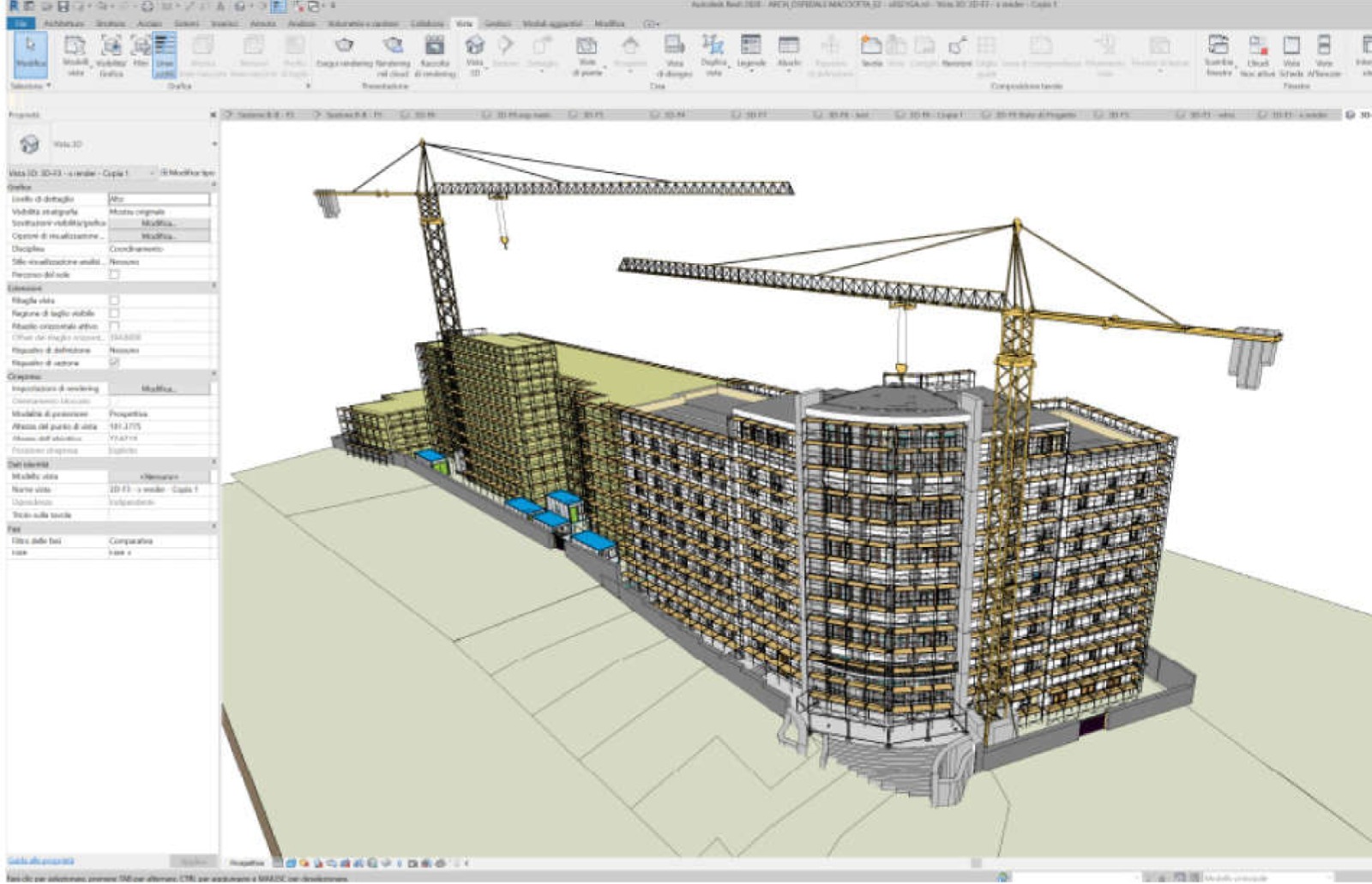
Task: Open the Vista 3D type selector dropdown
Action: (214, 144)
